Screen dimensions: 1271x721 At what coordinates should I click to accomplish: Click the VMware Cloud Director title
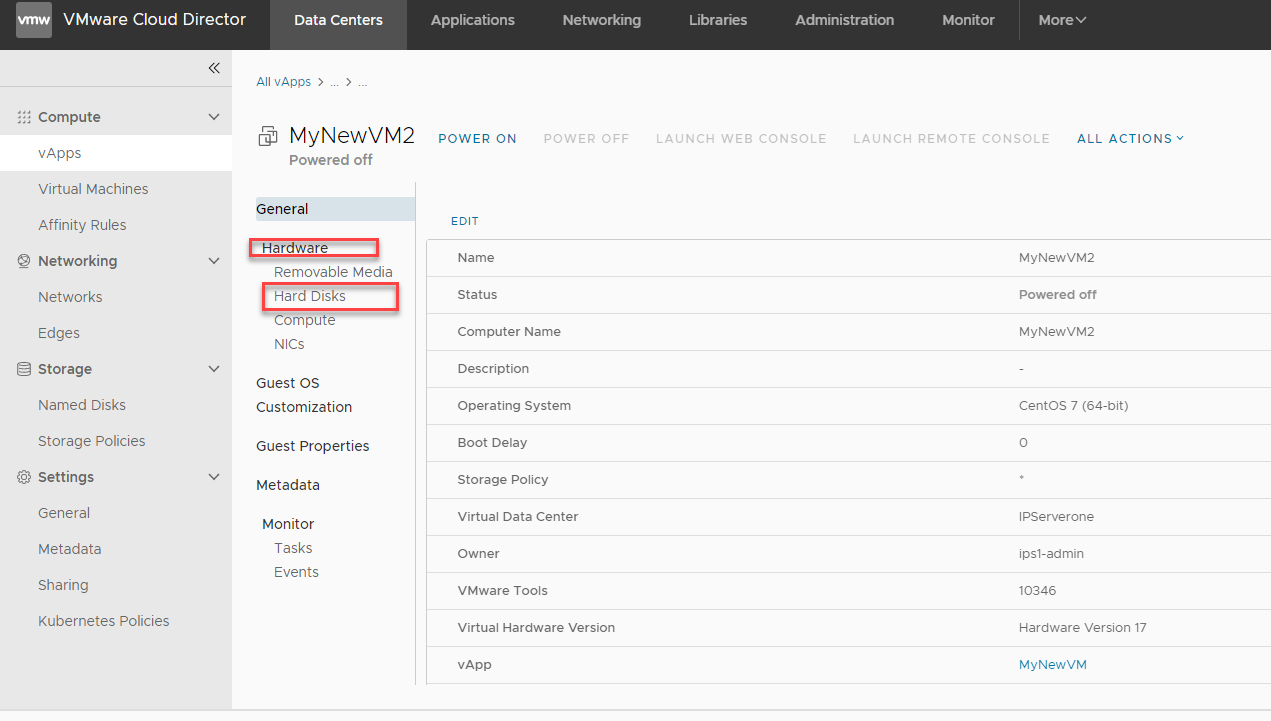coord(154,19)
